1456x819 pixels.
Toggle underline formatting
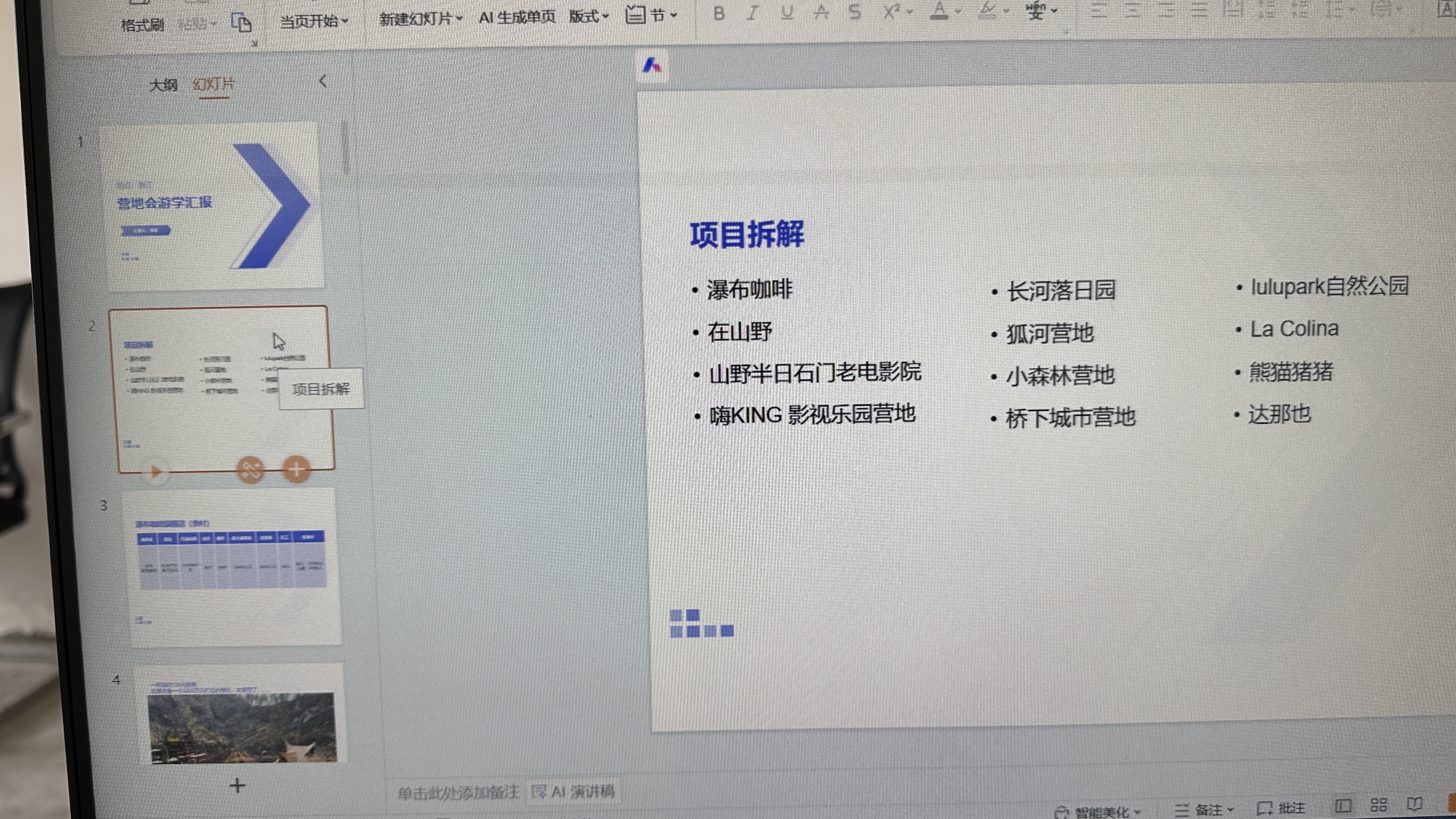coord(786,12)
